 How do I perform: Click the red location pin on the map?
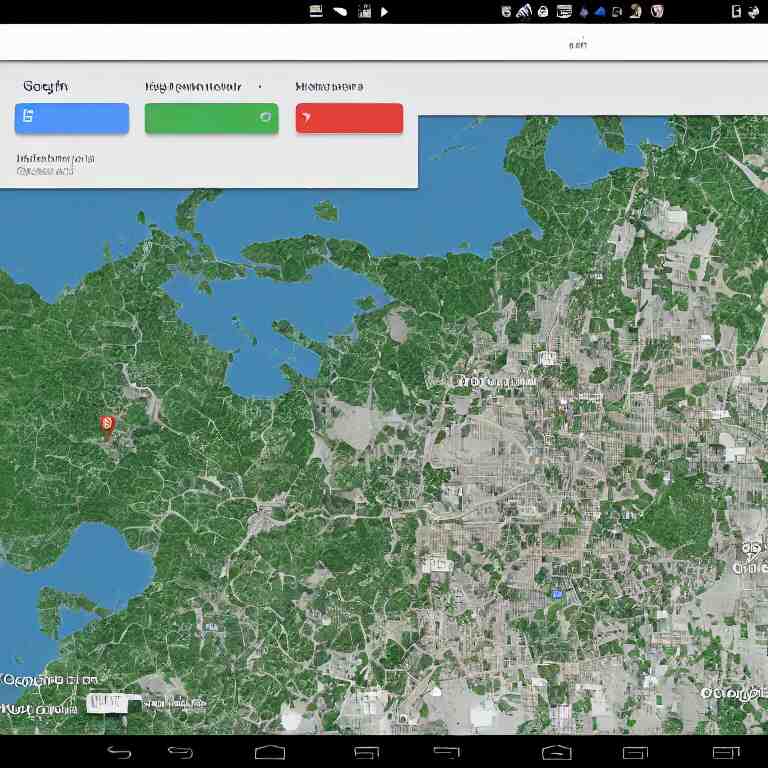(107, 425)
